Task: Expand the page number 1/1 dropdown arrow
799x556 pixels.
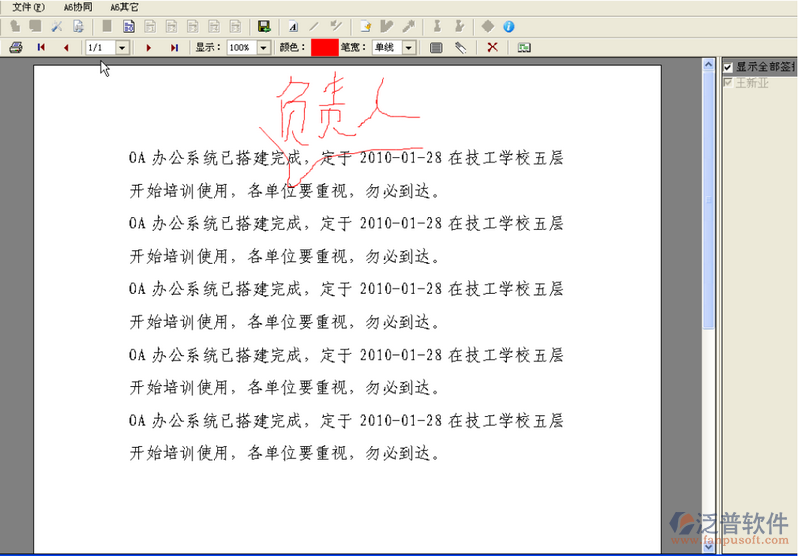Action: (122, 47)
